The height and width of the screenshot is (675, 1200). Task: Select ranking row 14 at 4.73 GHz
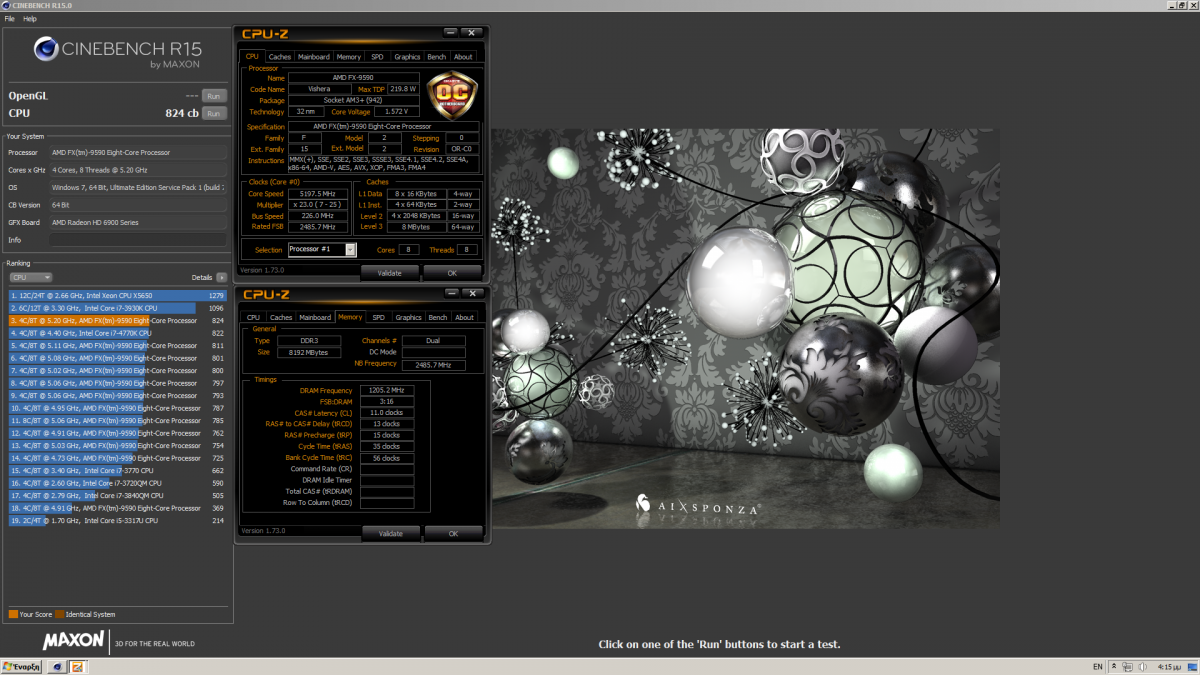118,458
